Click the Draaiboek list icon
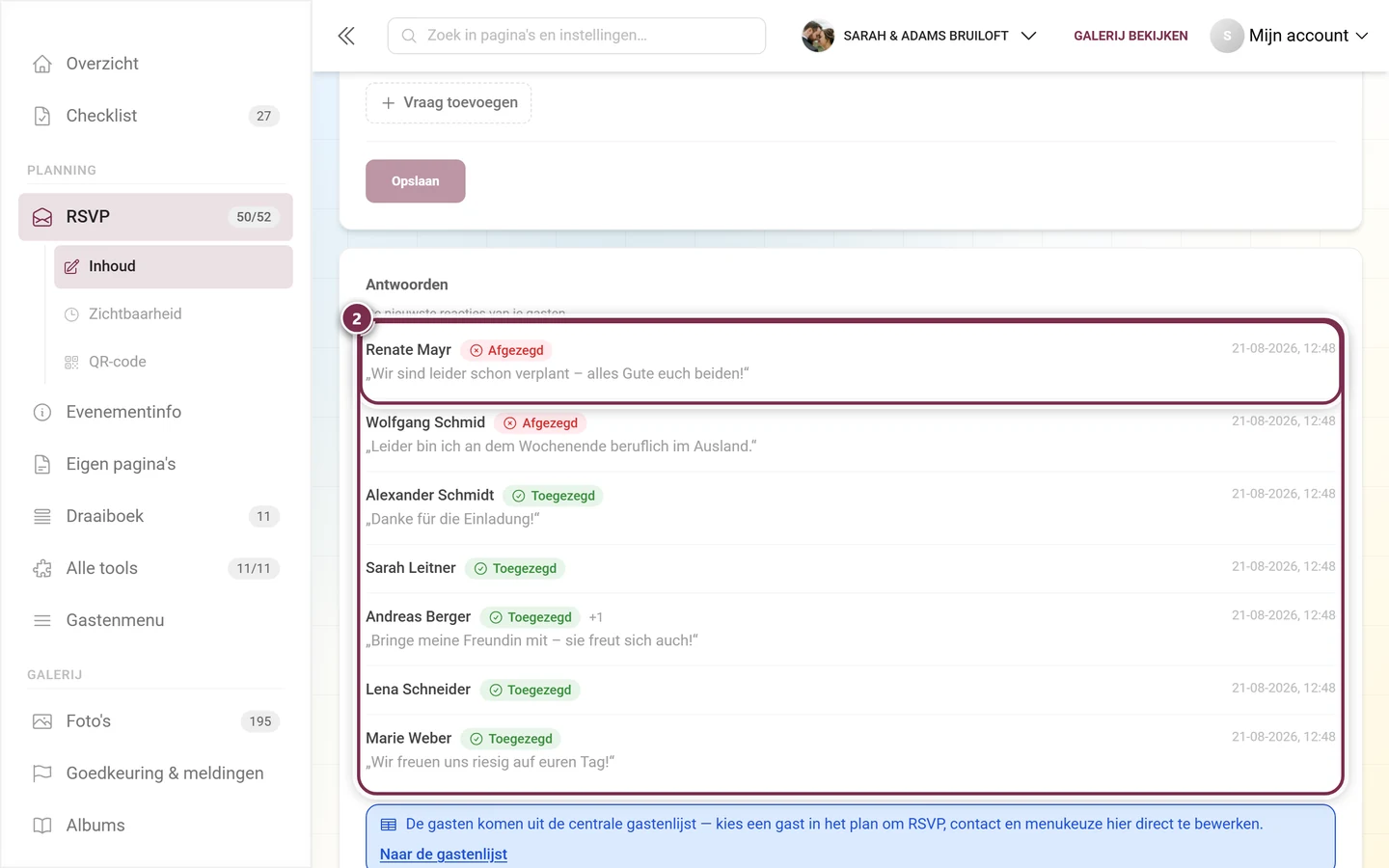The height and width of the screenshot is (868, 1389). [42, 517]
